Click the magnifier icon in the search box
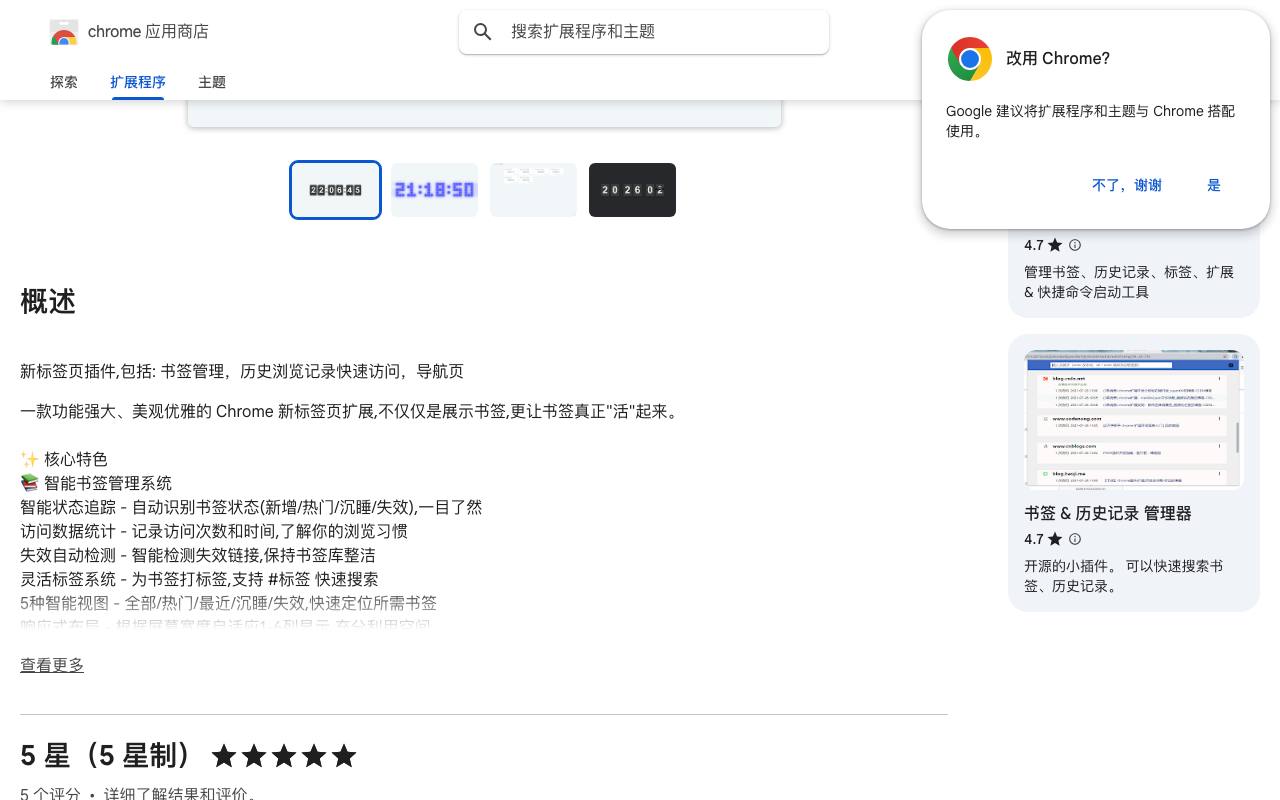This screenshot has width=1280, height=800. [x=483, y=32]
